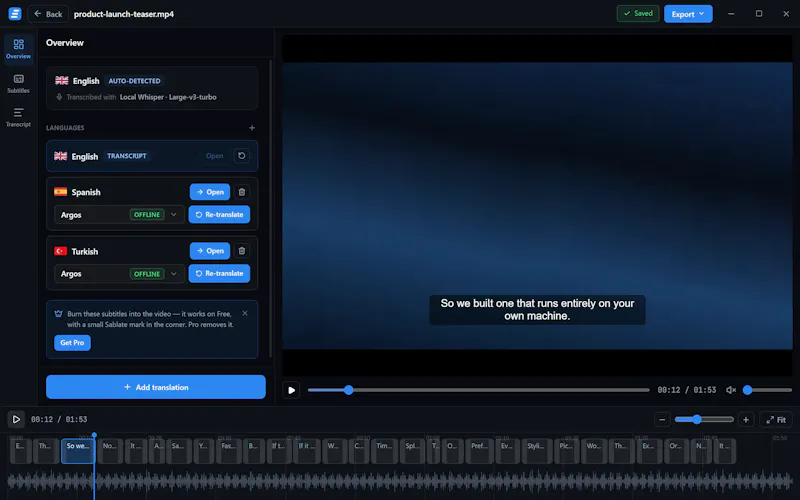Select the 'Pref...' timeline segment

(x=480, y=451)
